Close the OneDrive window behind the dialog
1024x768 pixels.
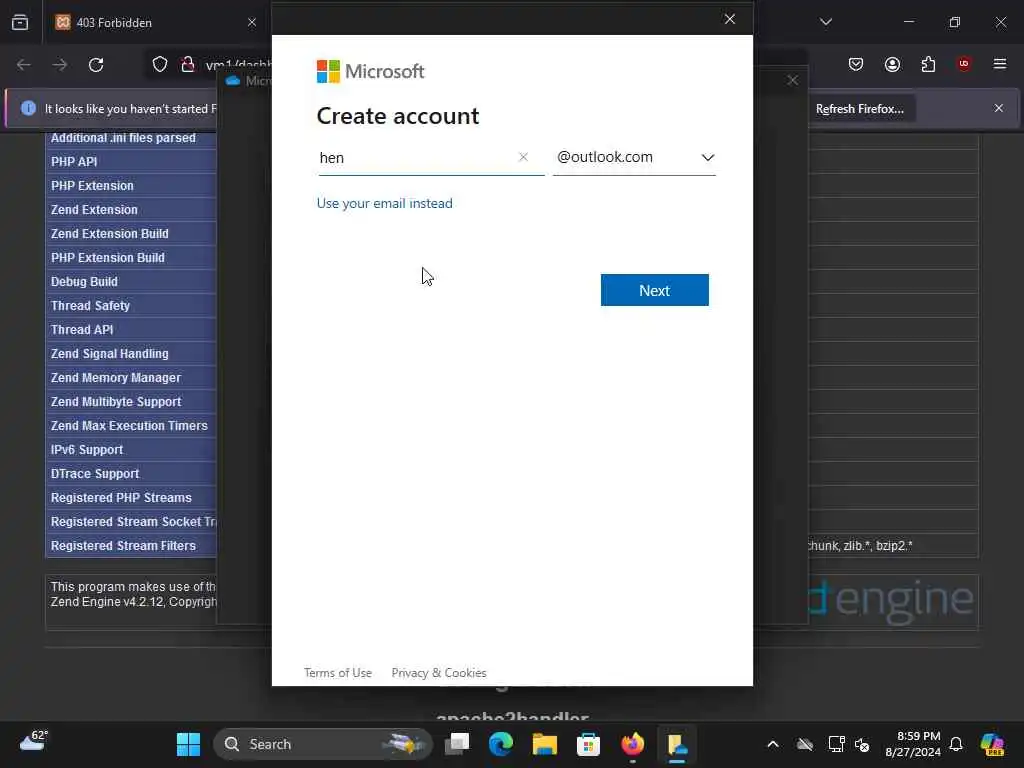792,80
